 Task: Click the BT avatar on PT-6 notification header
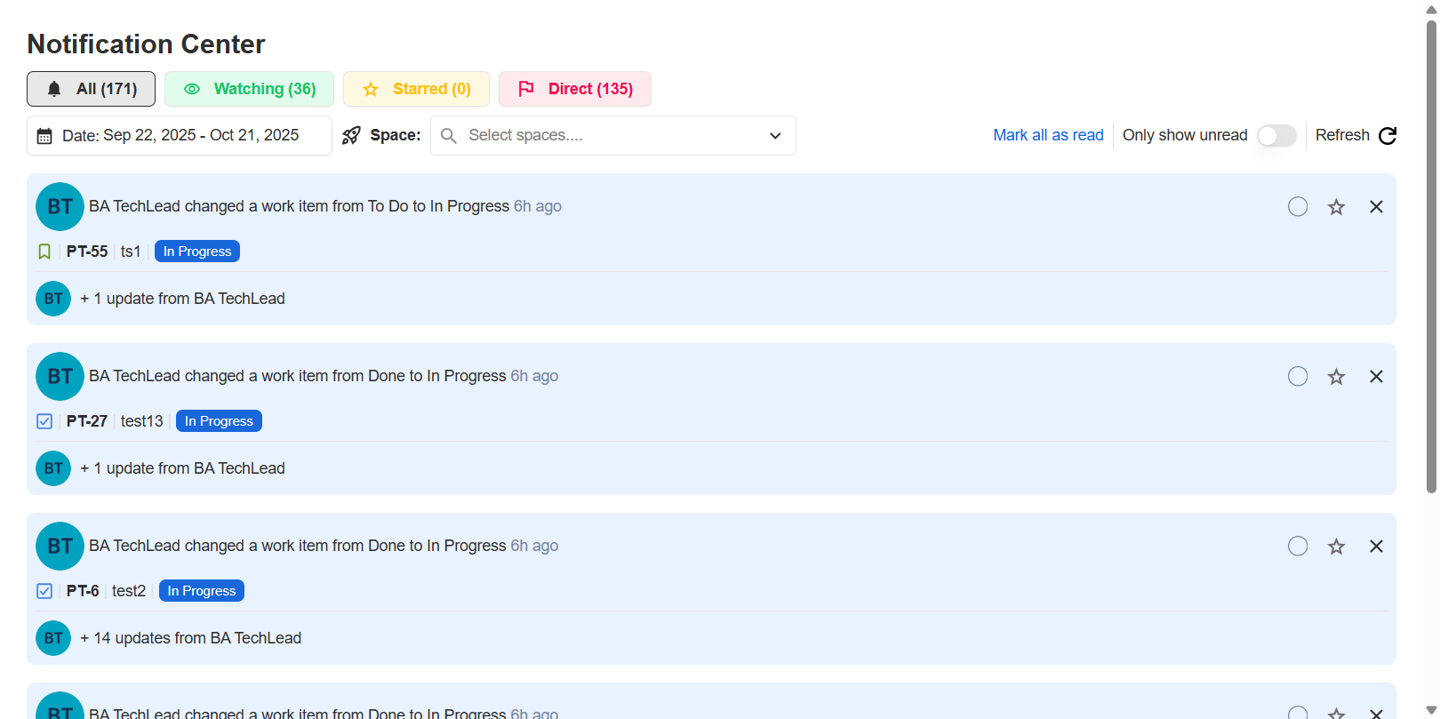60,547
